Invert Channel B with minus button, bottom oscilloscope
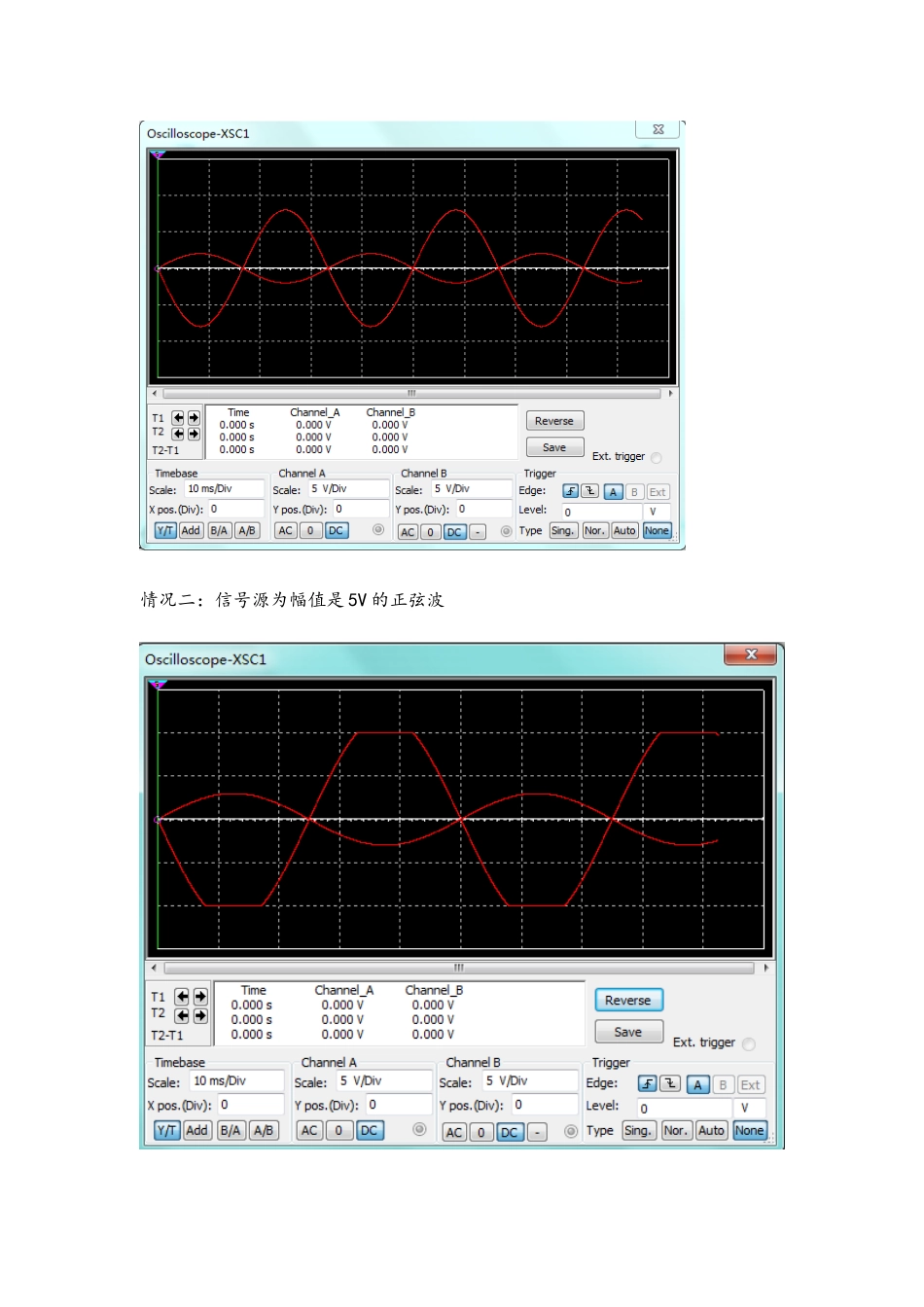This screenshot has width=924, height=1307. pyautogui.click(x=537, y=1133)
